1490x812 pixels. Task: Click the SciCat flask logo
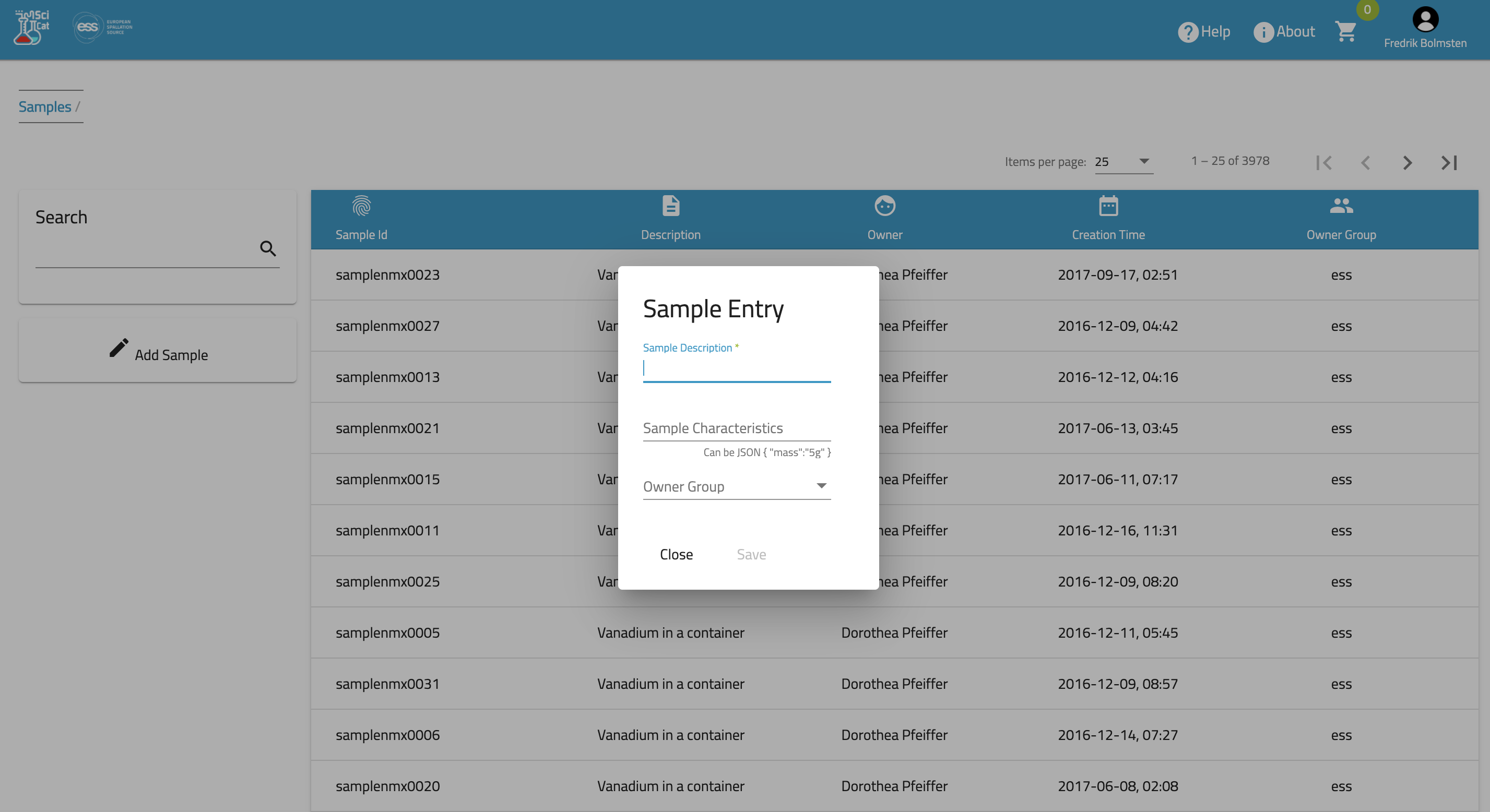click(32, 27)
